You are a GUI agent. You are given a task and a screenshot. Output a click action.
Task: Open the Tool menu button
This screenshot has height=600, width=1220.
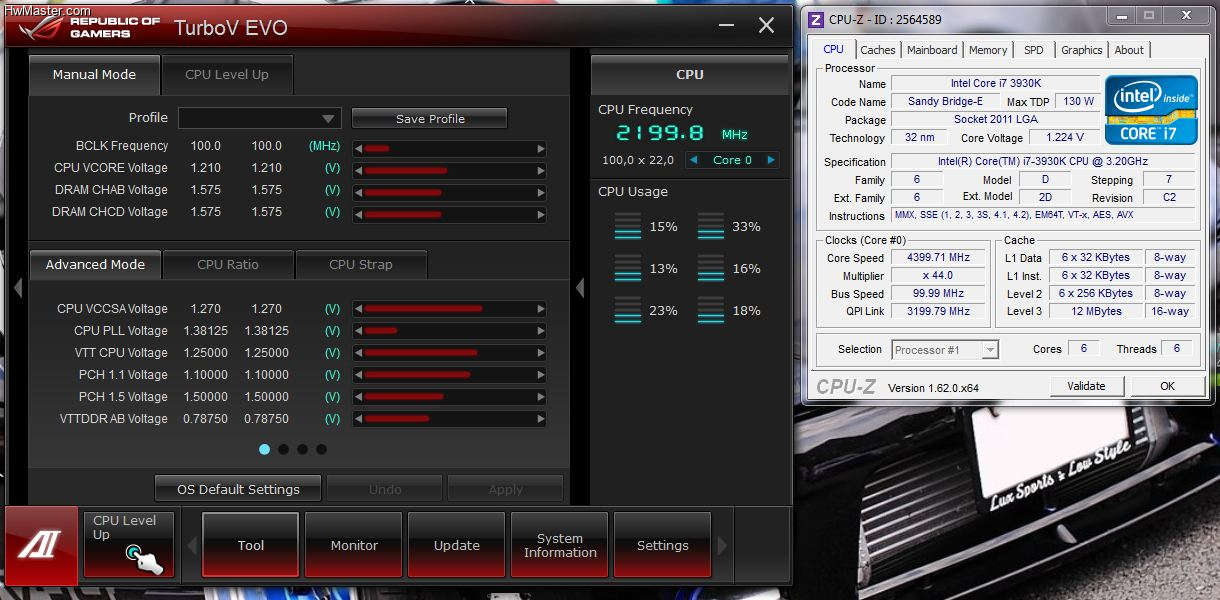[x=251, y=545]
